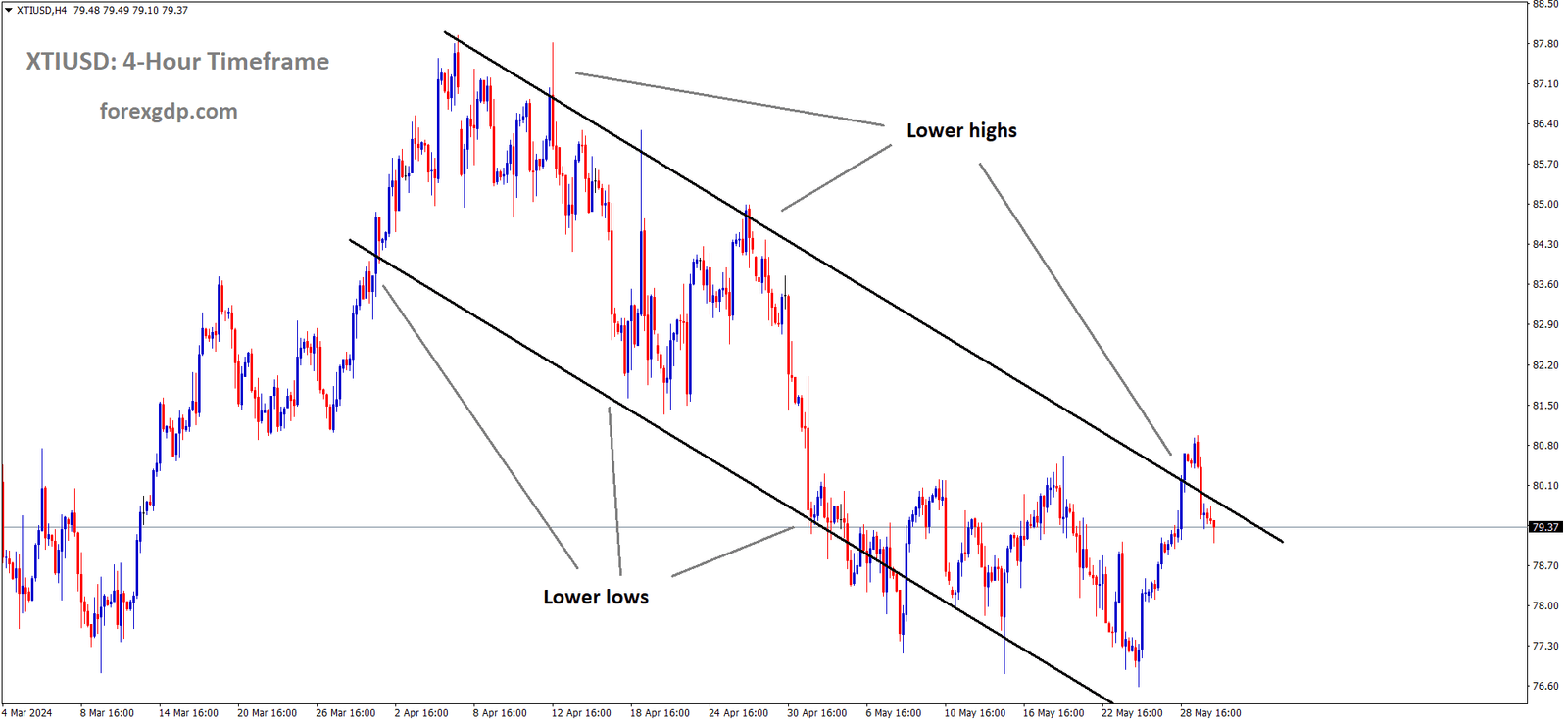Screen dimensions: 1568x723
Task: Click the 86.40 price axis label
Action: (1545, 124)
